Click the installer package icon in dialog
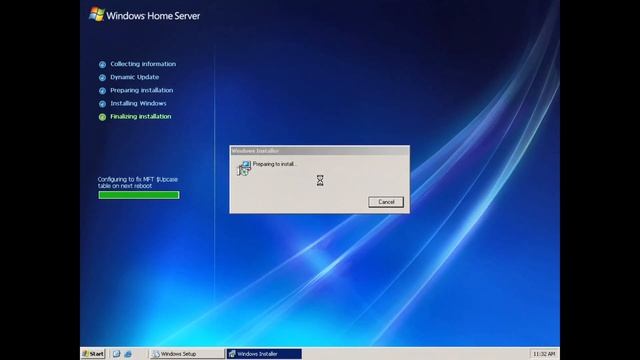The image size is (640, 360). tap(244, 168)
